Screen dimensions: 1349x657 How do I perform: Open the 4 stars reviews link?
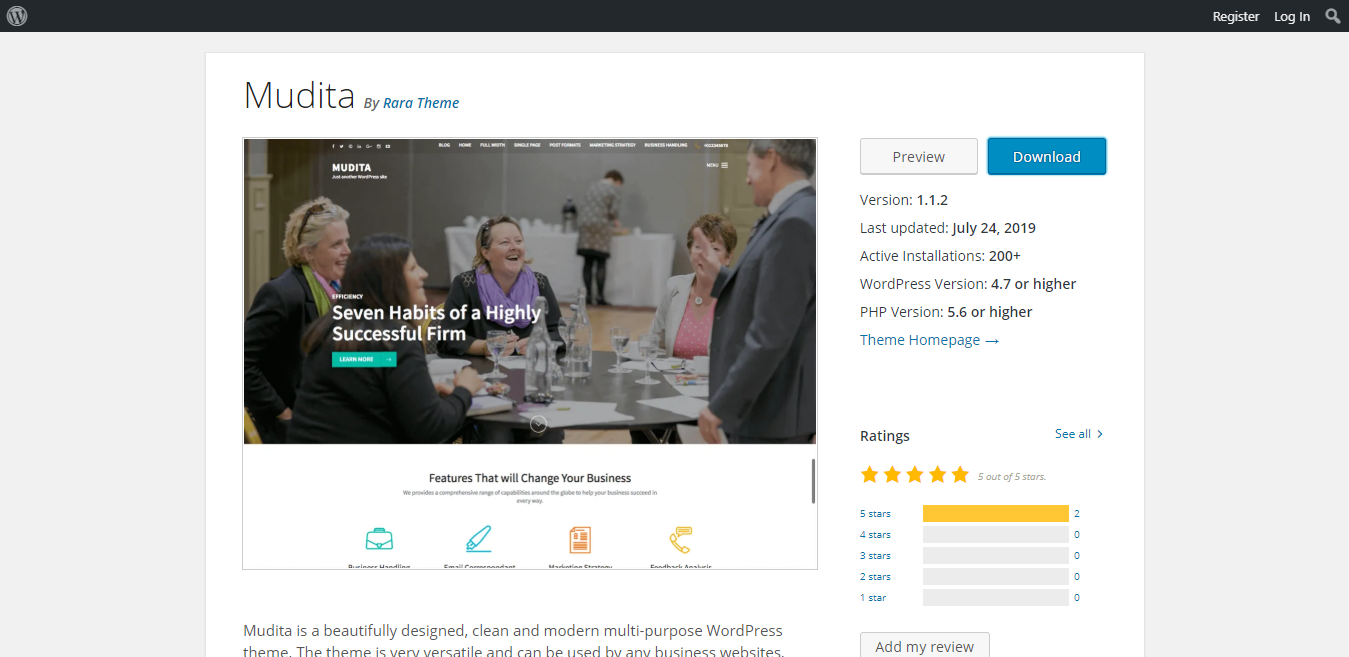click(x=875, y=534)
